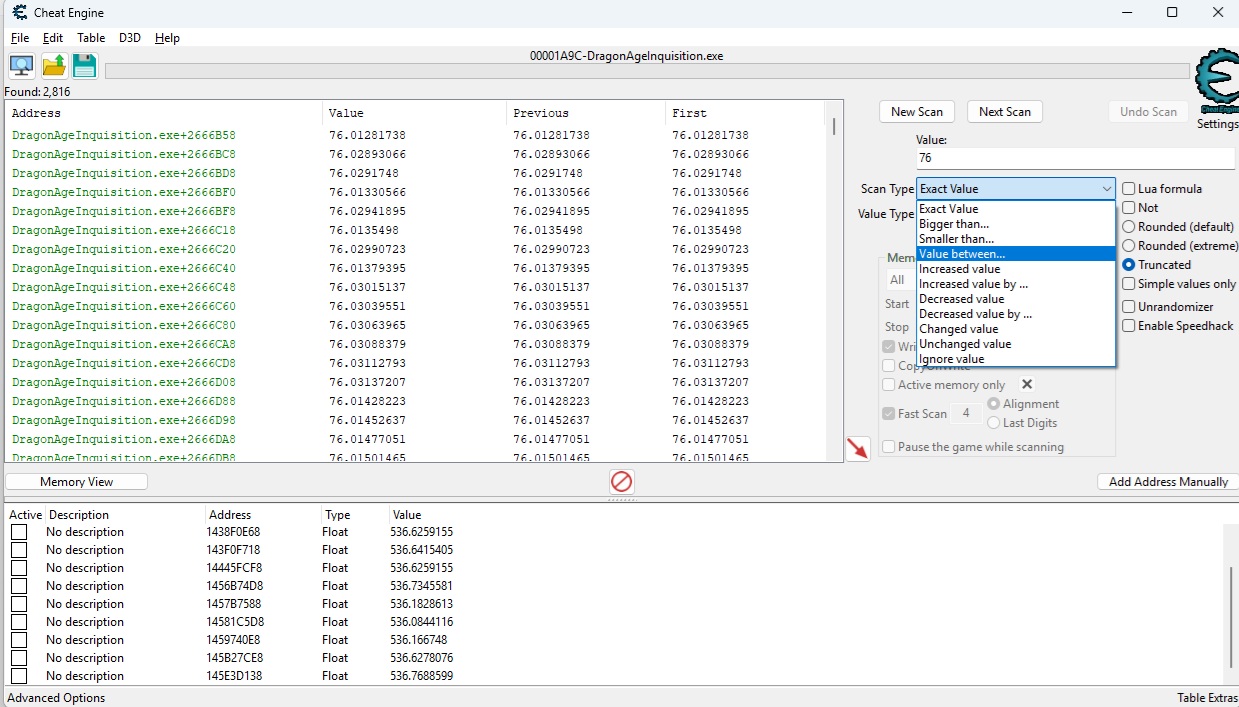The image size is (1239, 707).
Task: Open the Help menu
Action: pos(167,38)
